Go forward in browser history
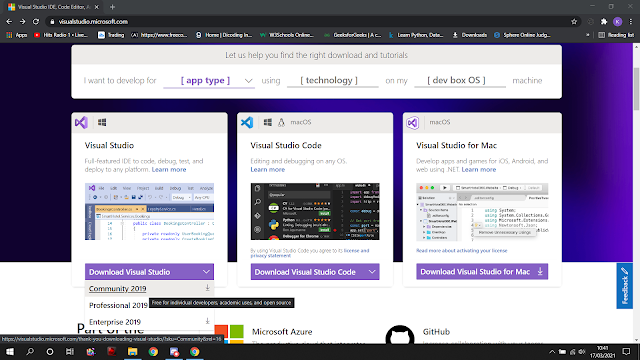Screen dimensions: 640x360 pyautogui.click(x=22, y=22)
